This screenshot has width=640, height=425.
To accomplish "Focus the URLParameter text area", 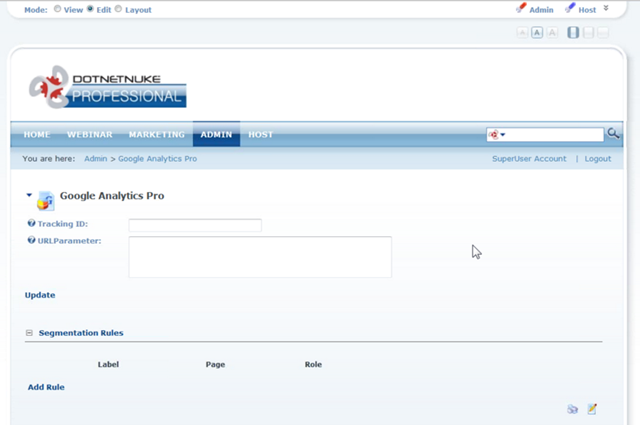I will tap(260, 257).
